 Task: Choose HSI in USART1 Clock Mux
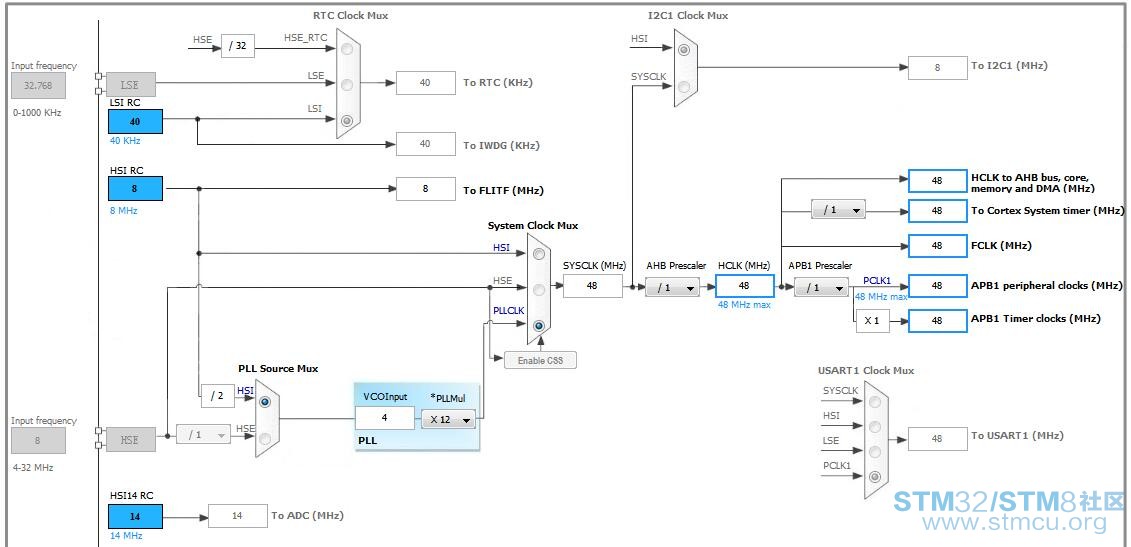(x=875, y=426)
